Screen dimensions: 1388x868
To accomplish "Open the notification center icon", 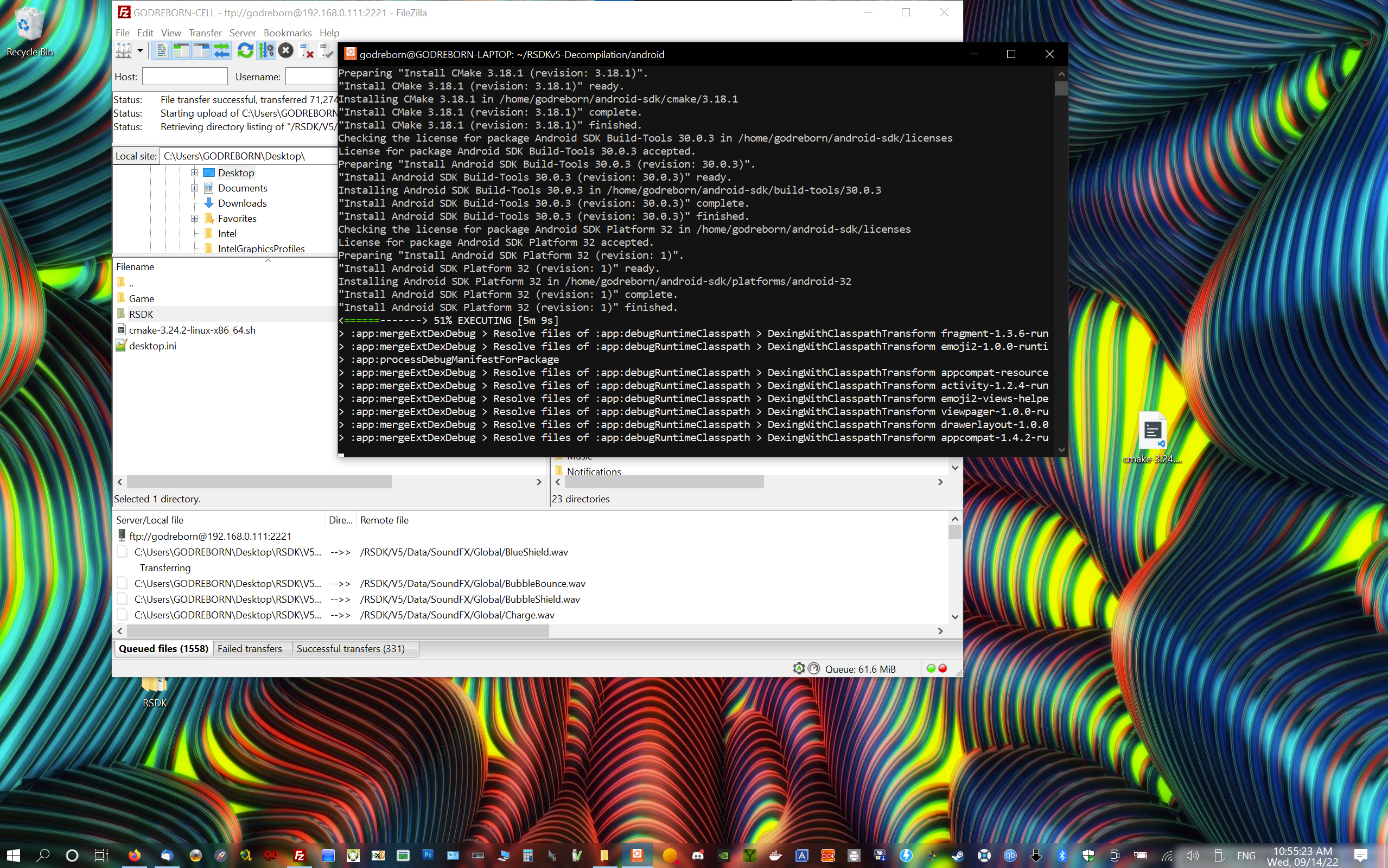I will tap(1361, 856).
